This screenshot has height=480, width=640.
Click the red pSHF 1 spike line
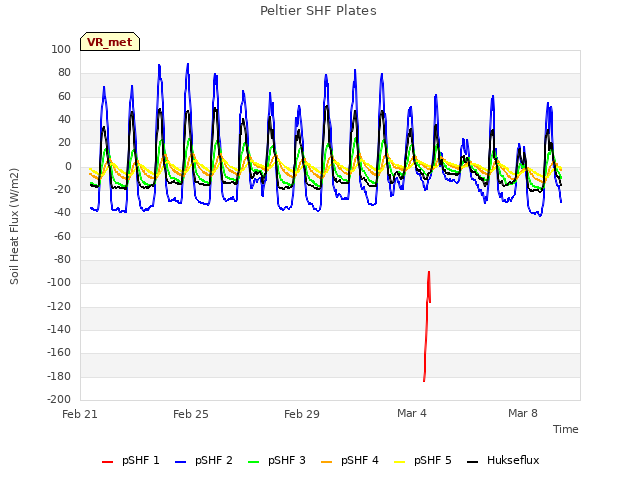(427, 327)
